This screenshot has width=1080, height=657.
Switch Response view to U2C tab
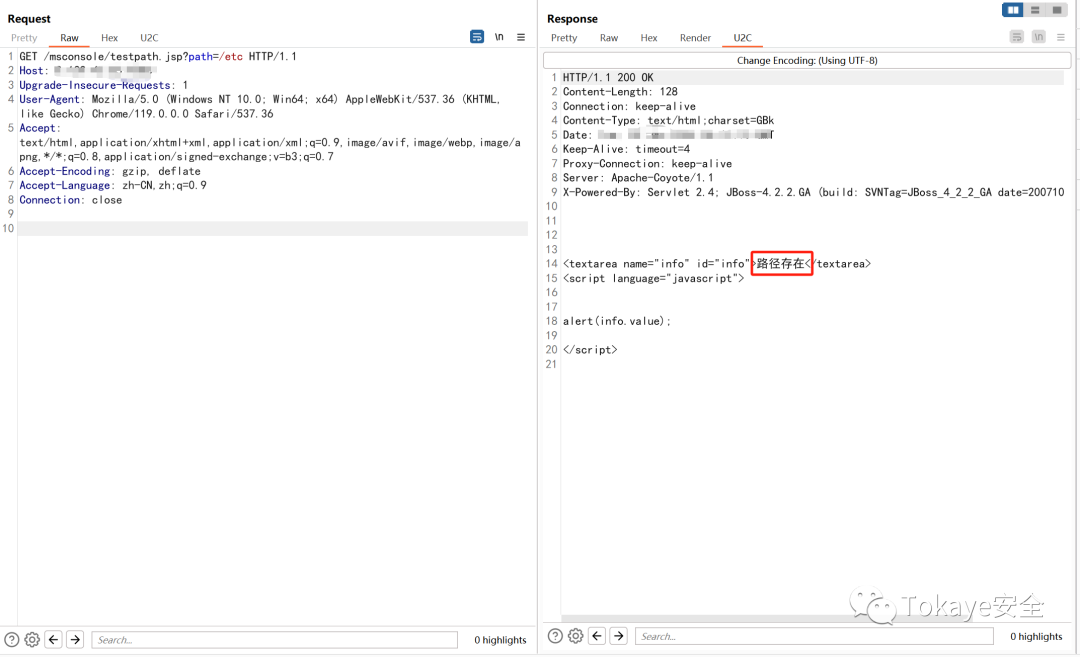(x=742, y=38)
